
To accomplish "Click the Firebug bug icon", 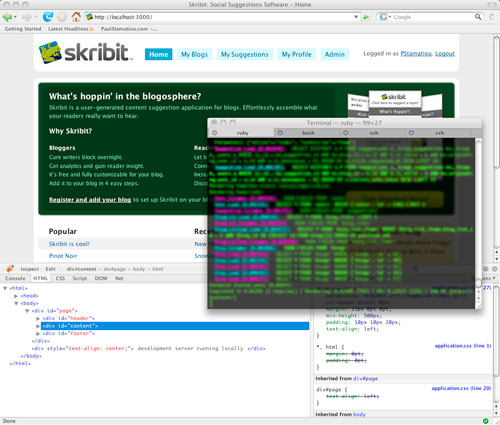I will (x=10, y=269).
